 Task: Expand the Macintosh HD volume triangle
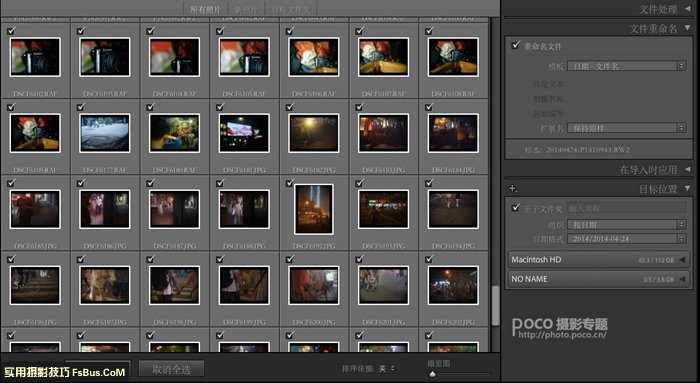(x=682, y=260)
